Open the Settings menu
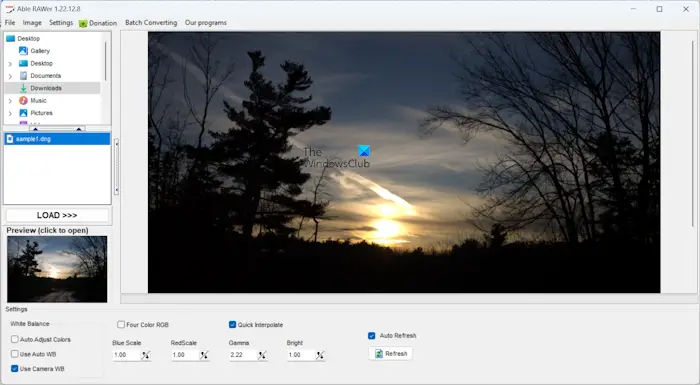Image resolution: width=700 pixels, height=385 pixels. click(61, 23)
